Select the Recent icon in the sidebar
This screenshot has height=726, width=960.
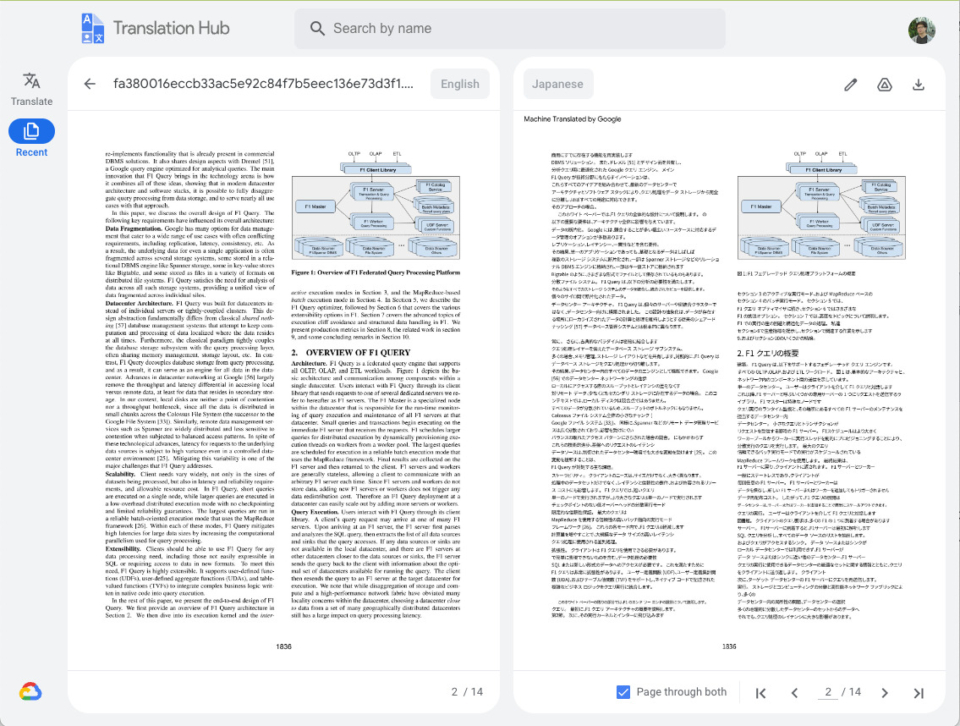click(31, 130)
